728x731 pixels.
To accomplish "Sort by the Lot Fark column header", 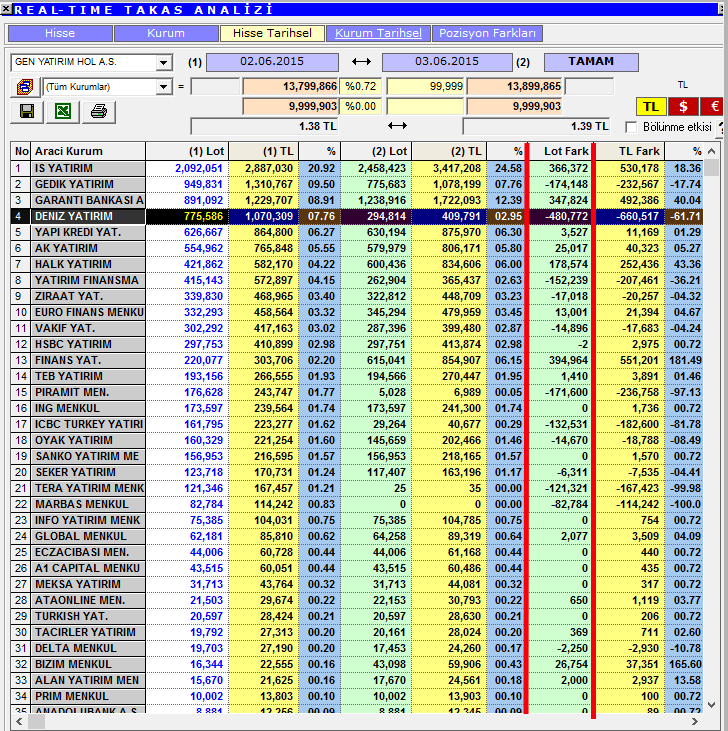I will point(560,151).
